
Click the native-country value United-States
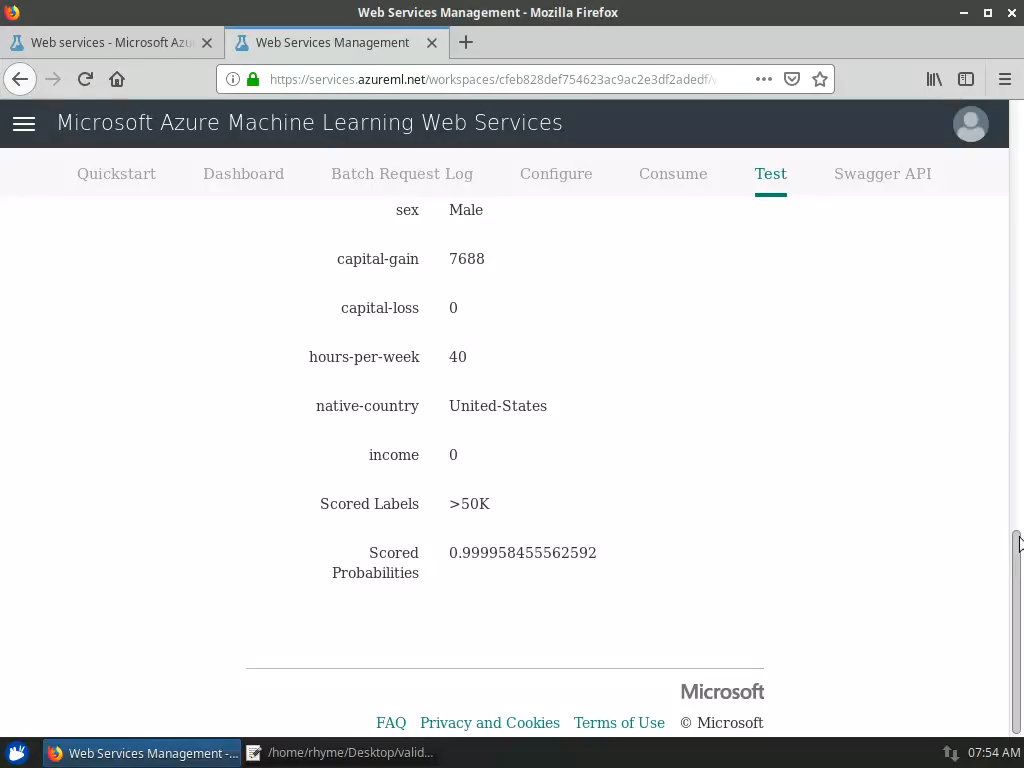[498, 406]
